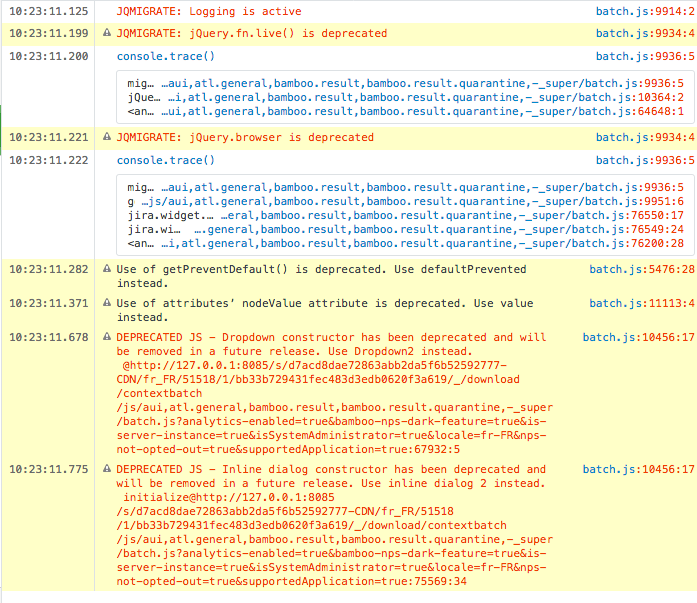This screenshot has width=697, height=603.
Task: Click warning icon beside nodeValue attribute deprecation message
Action: point(107,303)
